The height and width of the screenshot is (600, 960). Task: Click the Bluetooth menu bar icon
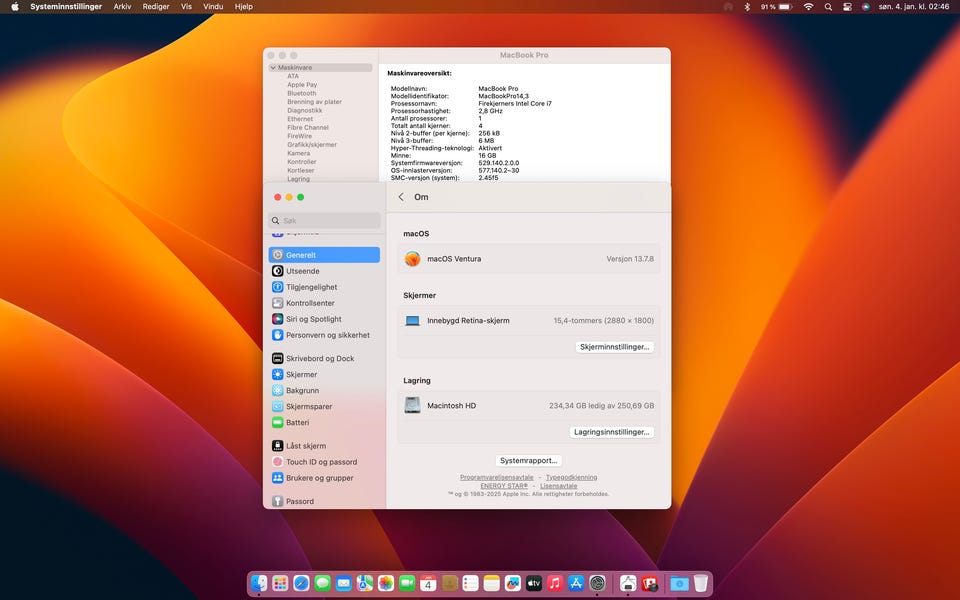point(747,7)
